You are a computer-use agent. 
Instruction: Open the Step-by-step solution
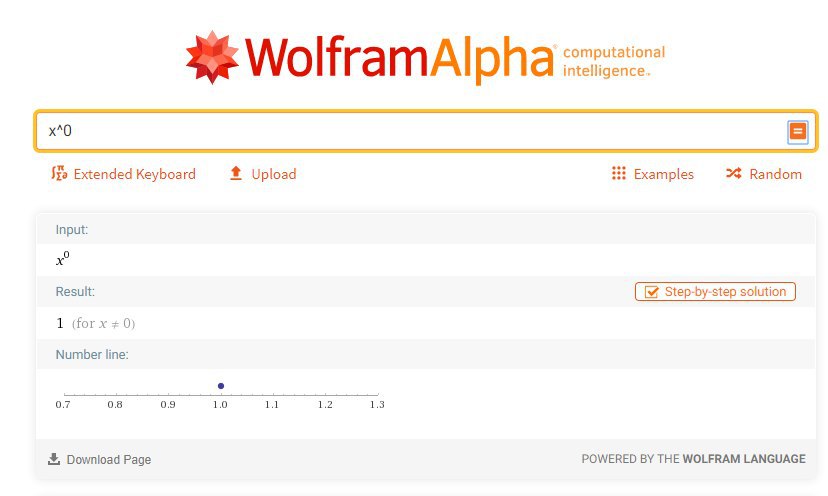point(715,292)
